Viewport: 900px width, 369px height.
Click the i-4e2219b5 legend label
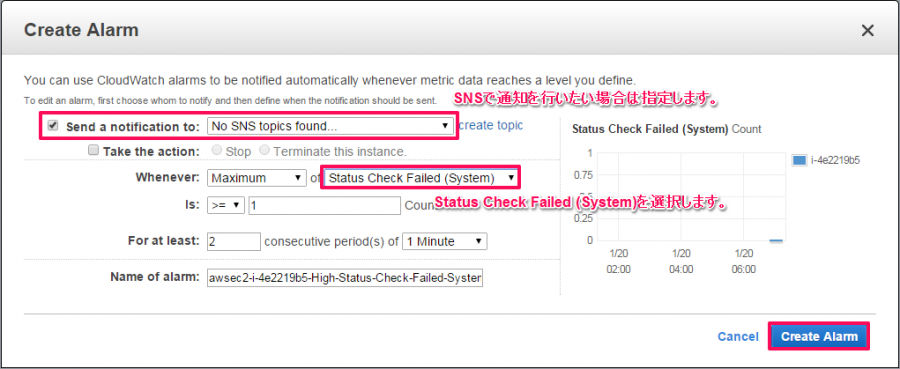(835, 161)
